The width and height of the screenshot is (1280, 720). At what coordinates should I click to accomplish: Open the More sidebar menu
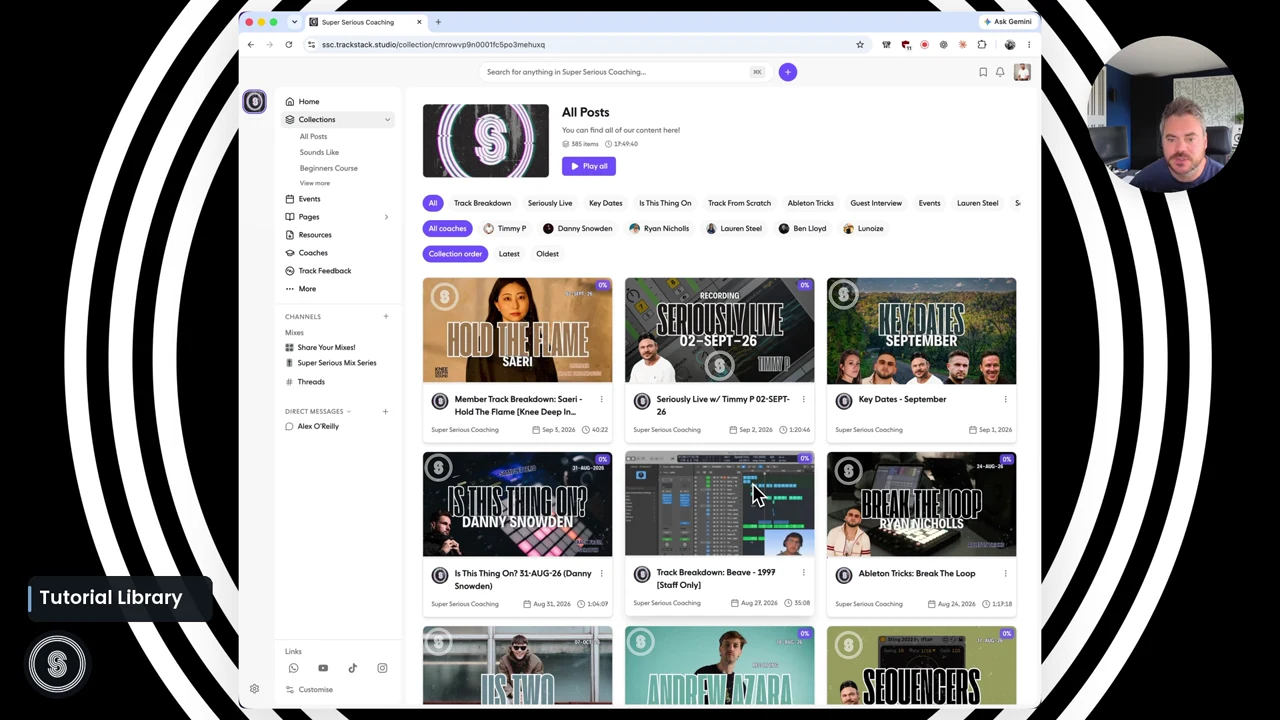pos(307,289)
